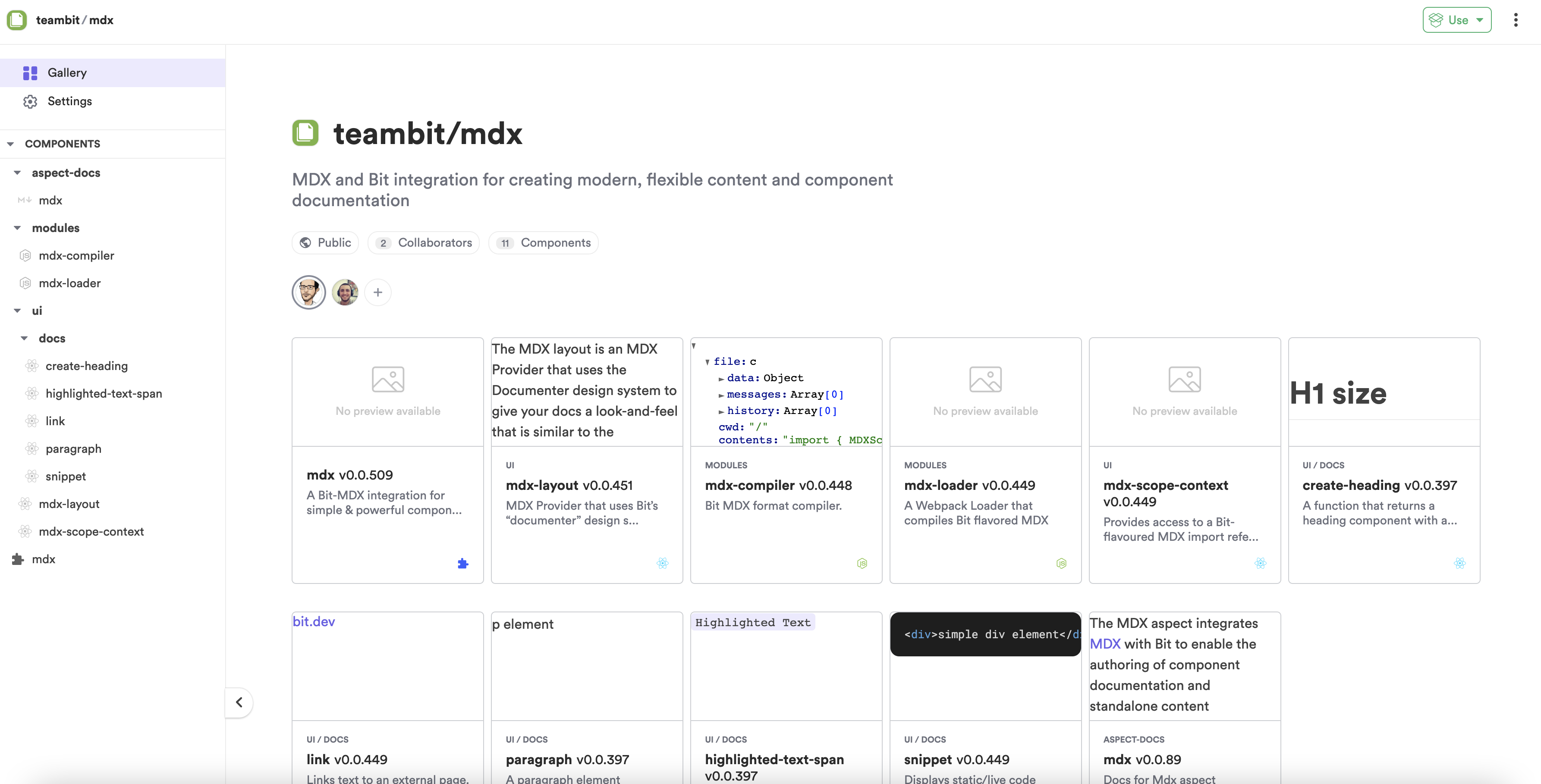Click the globe icon in the Public badge
This screenshot has height=784, width=1541.
[x=305, y=243]
